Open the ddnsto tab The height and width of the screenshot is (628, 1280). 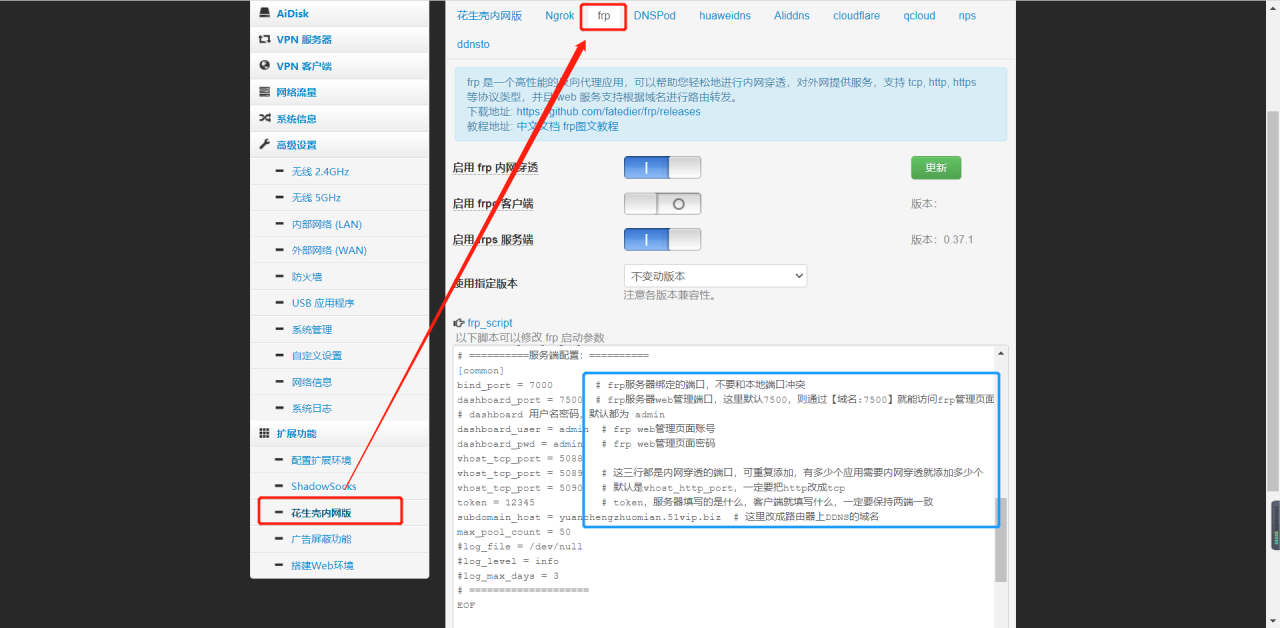[x=474, y=44]
